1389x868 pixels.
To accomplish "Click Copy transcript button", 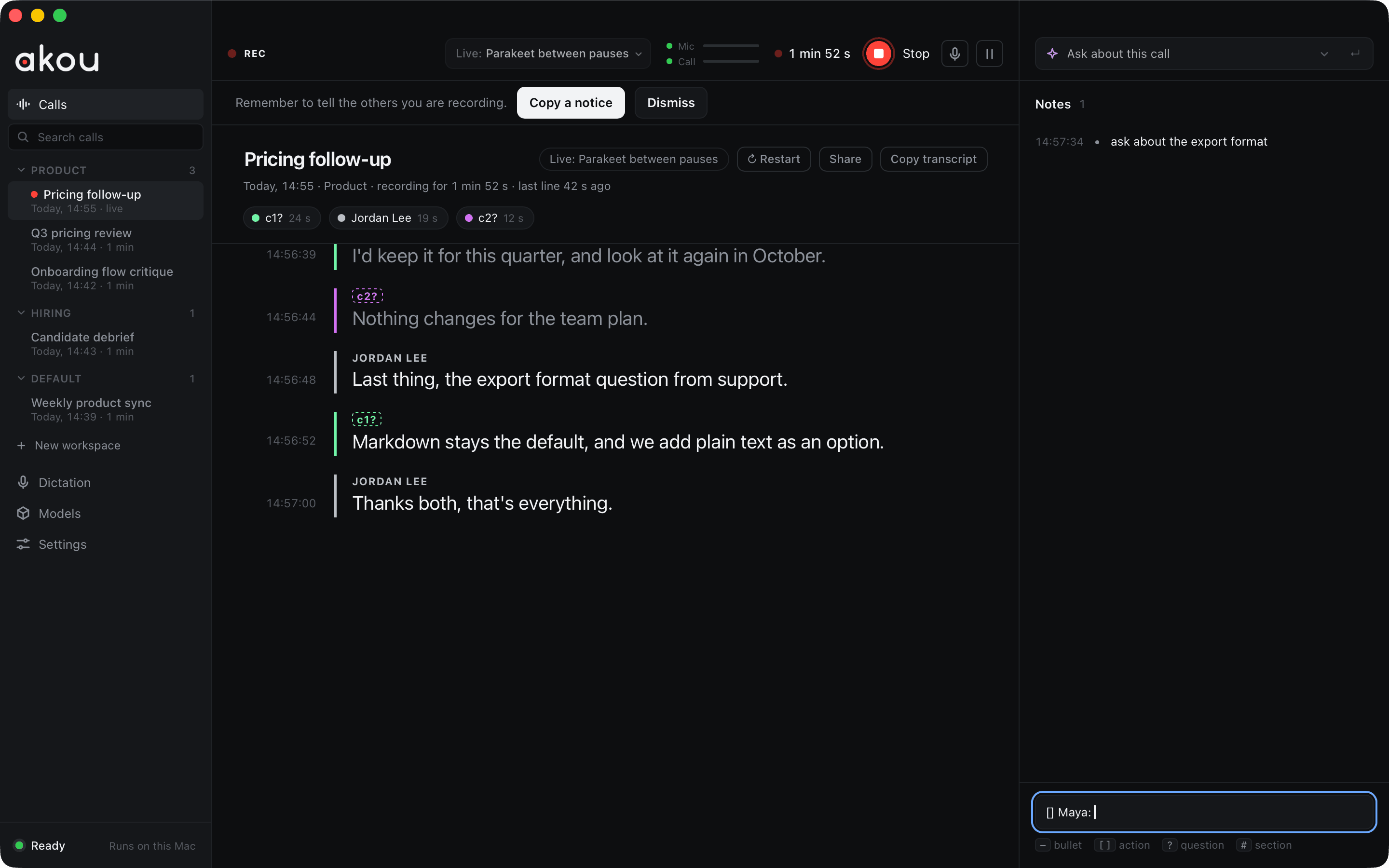I will click(933, 159).
